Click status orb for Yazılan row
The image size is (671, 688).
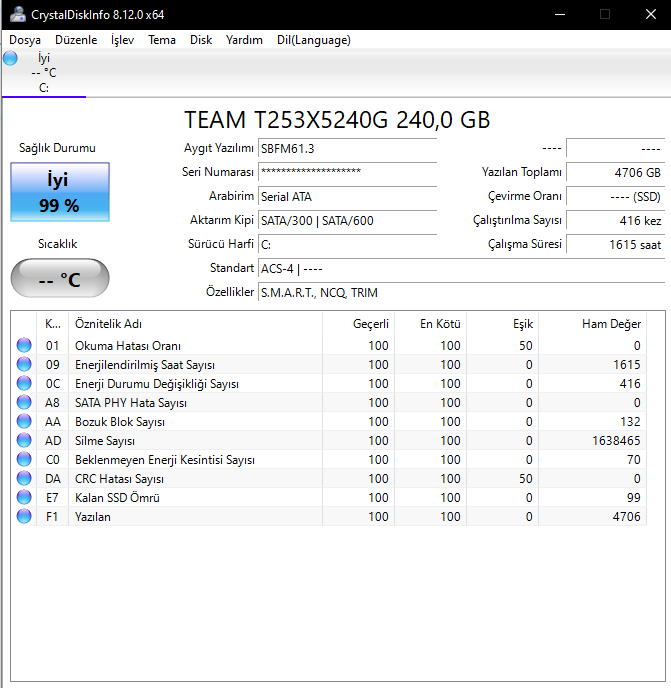pos(24,516)
